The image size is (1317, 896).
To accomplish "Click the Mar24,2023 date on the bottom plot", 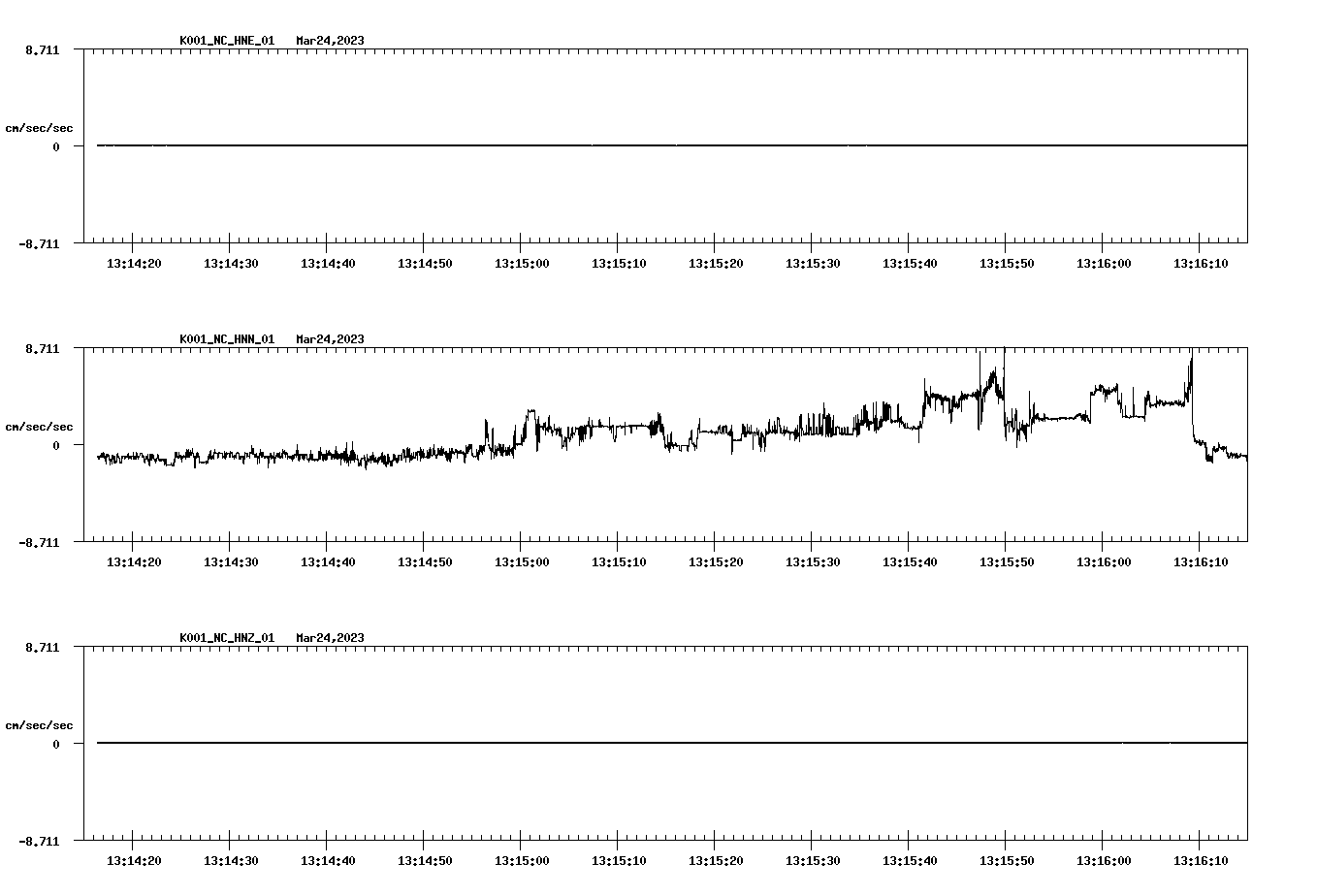I will (x=330, y=638).
